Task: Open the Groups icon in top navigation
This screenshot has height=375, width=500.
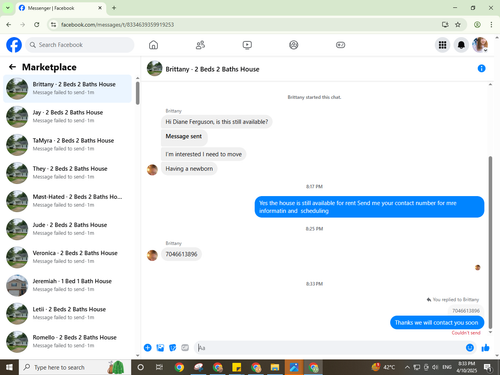Action: click(x=294, y=45)
